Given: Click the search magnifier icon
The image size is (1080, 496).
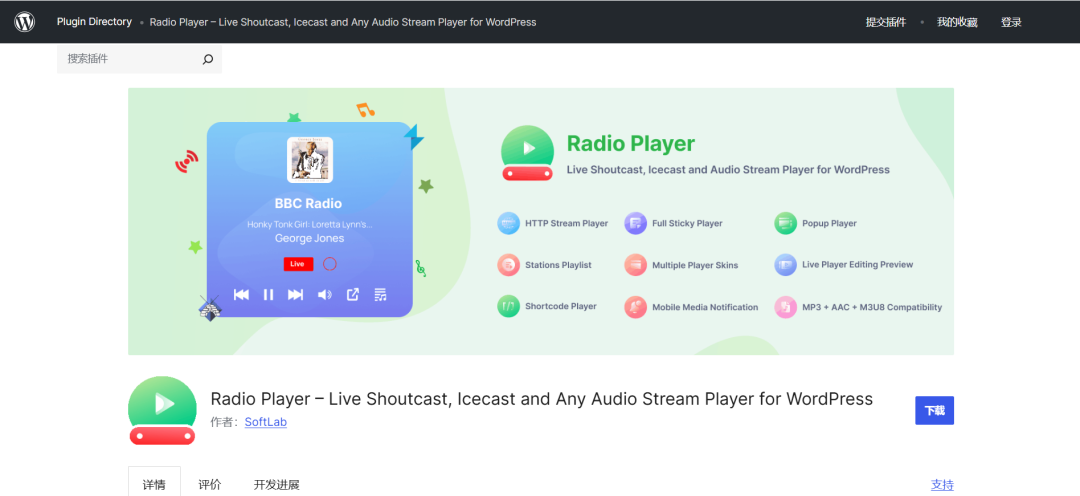Looking at the screenshot, I should pyautogui.click(x=208, y=60).
